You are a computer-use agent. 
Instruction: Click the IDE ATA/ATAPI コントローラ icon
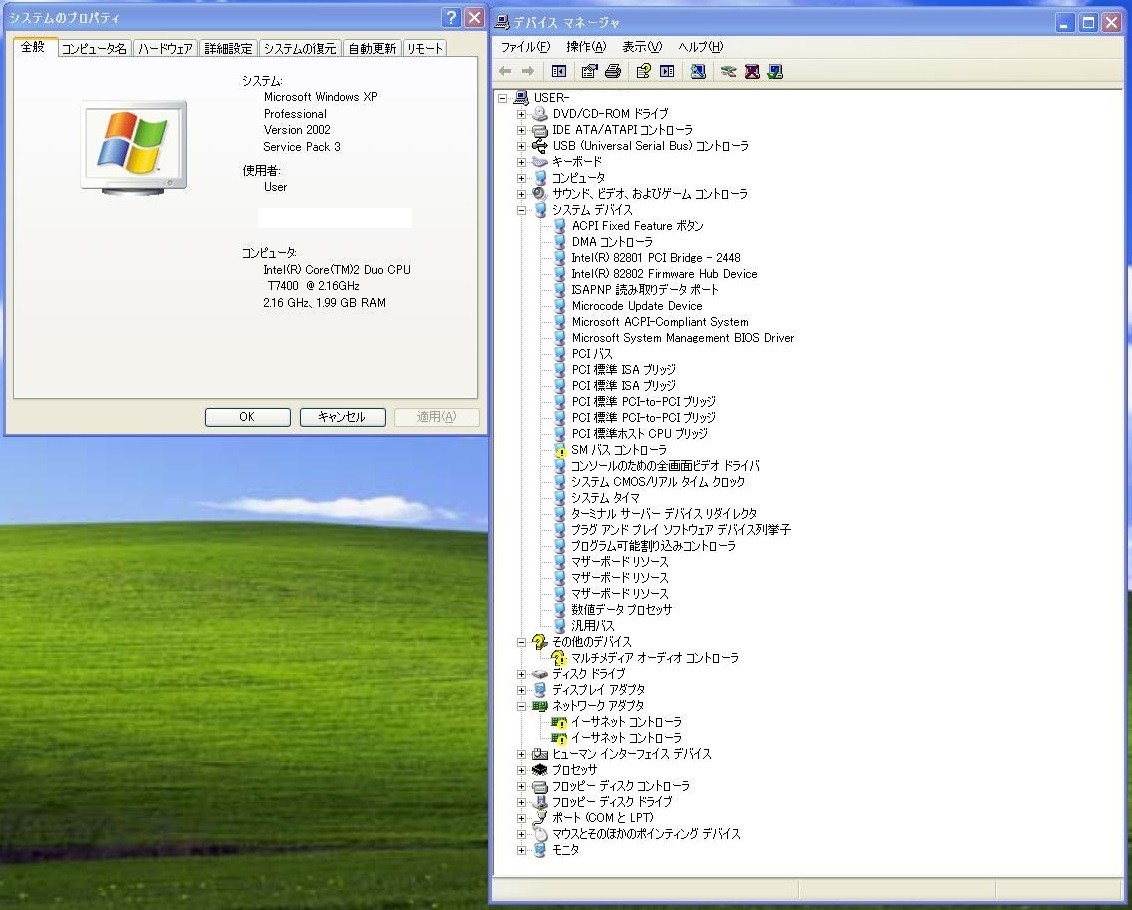(x=539, y=130)
